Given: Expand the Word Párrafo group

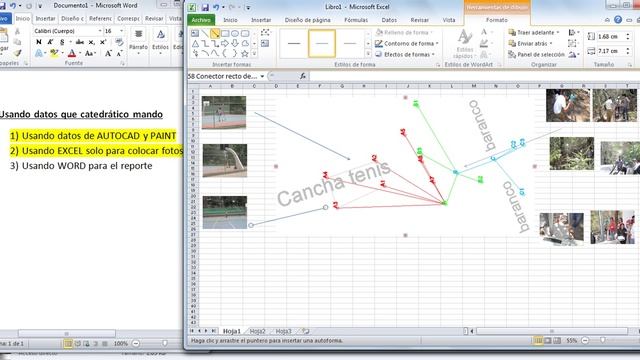Looking at the screenshot, I should [x=138, y=42].
